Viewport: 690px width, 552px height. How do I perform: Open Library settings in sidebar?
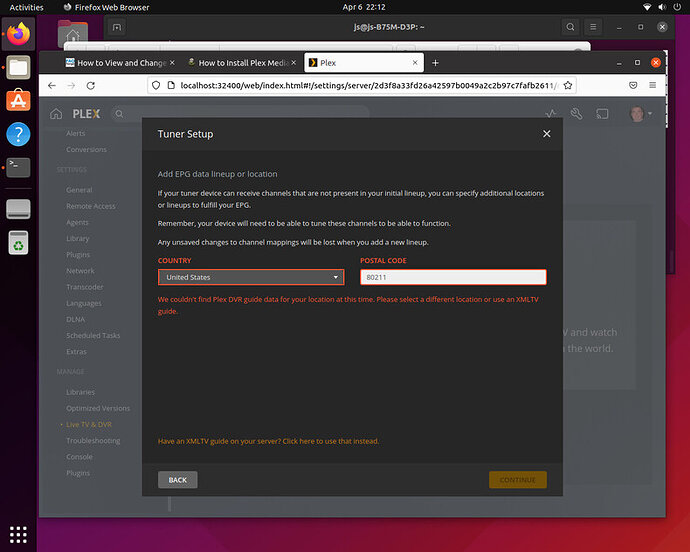click(x=77, y=239)
